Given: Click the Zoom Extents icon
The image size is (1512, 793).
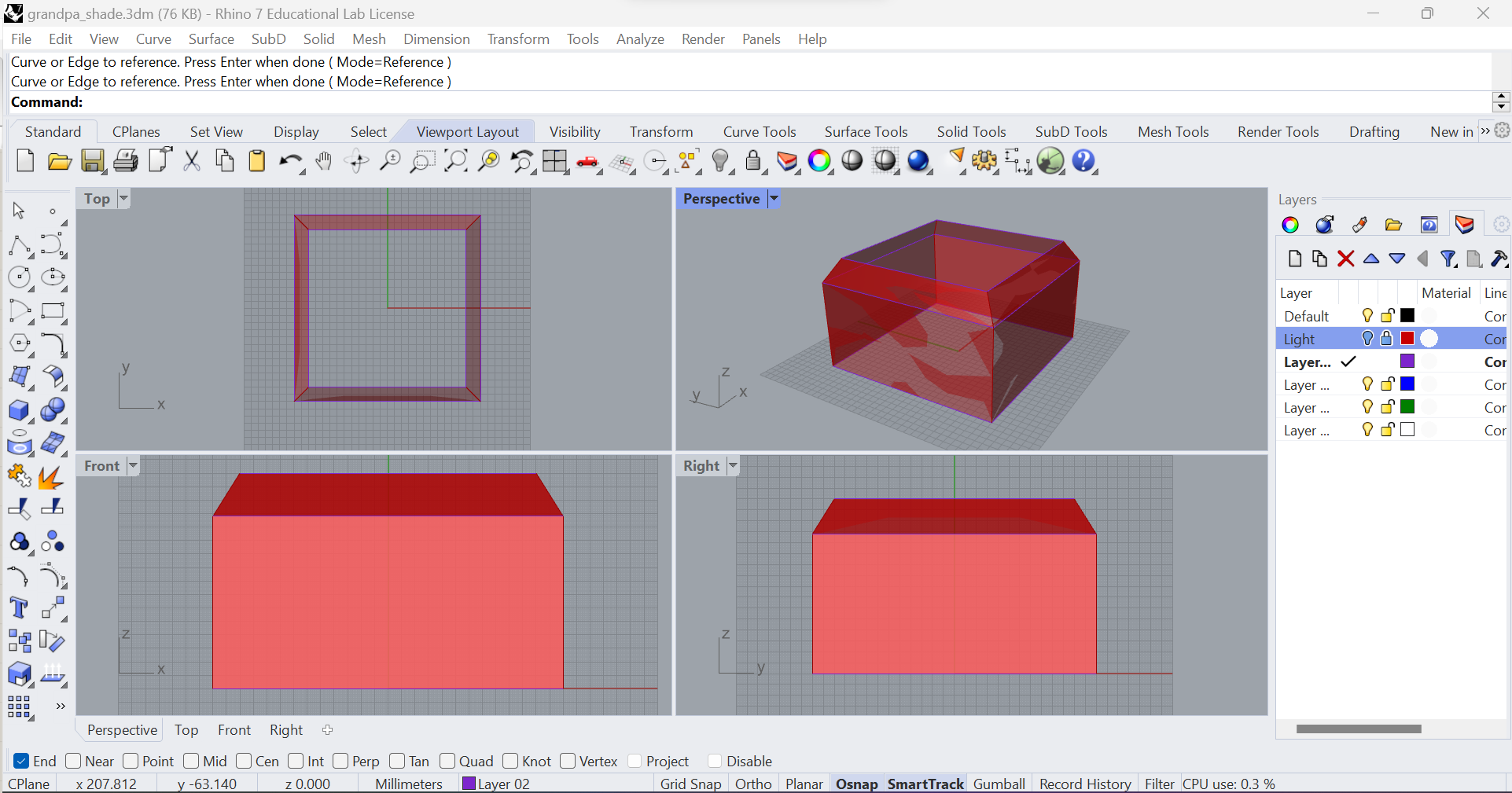Looking at the screenshot, I should [455, 161].
